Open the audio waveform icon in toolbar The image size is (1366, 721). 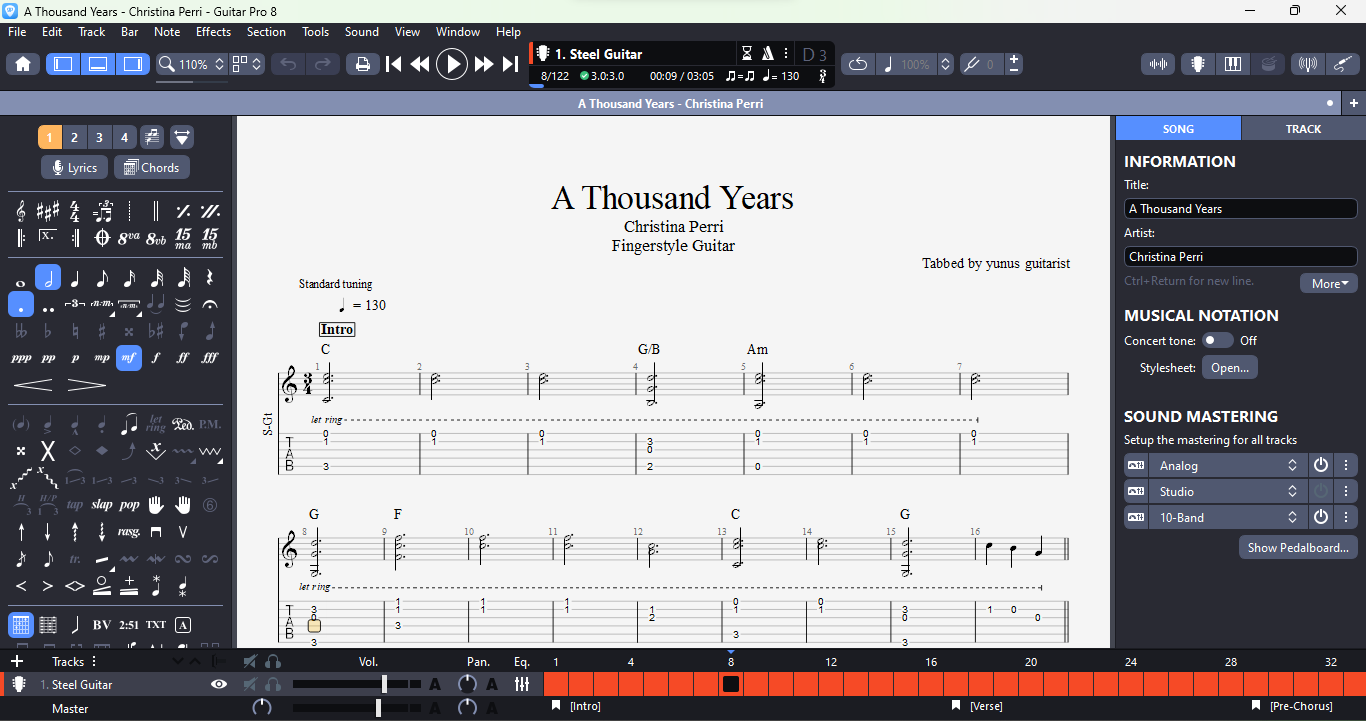tap(1159, 64)
